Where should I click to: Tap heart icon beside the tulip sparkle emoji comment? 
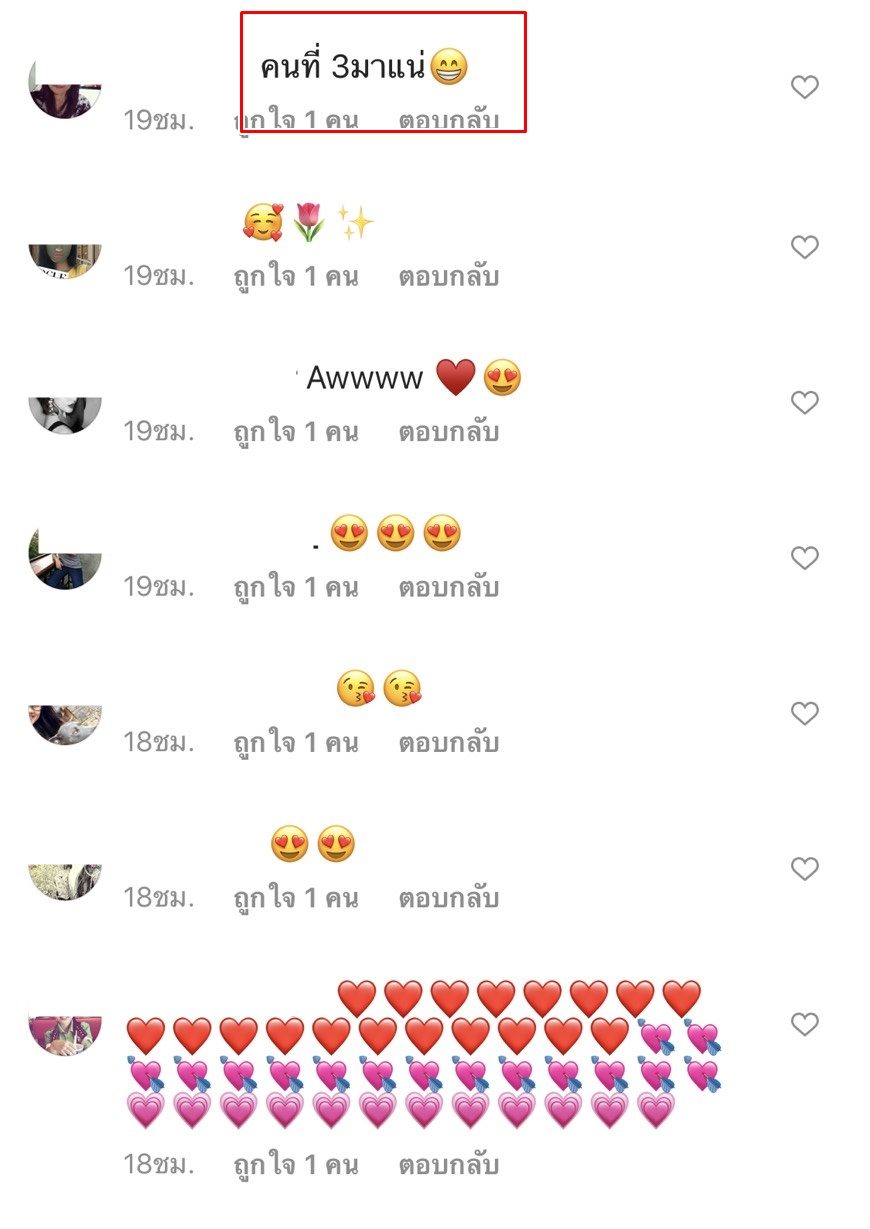[x=805, y=247]
